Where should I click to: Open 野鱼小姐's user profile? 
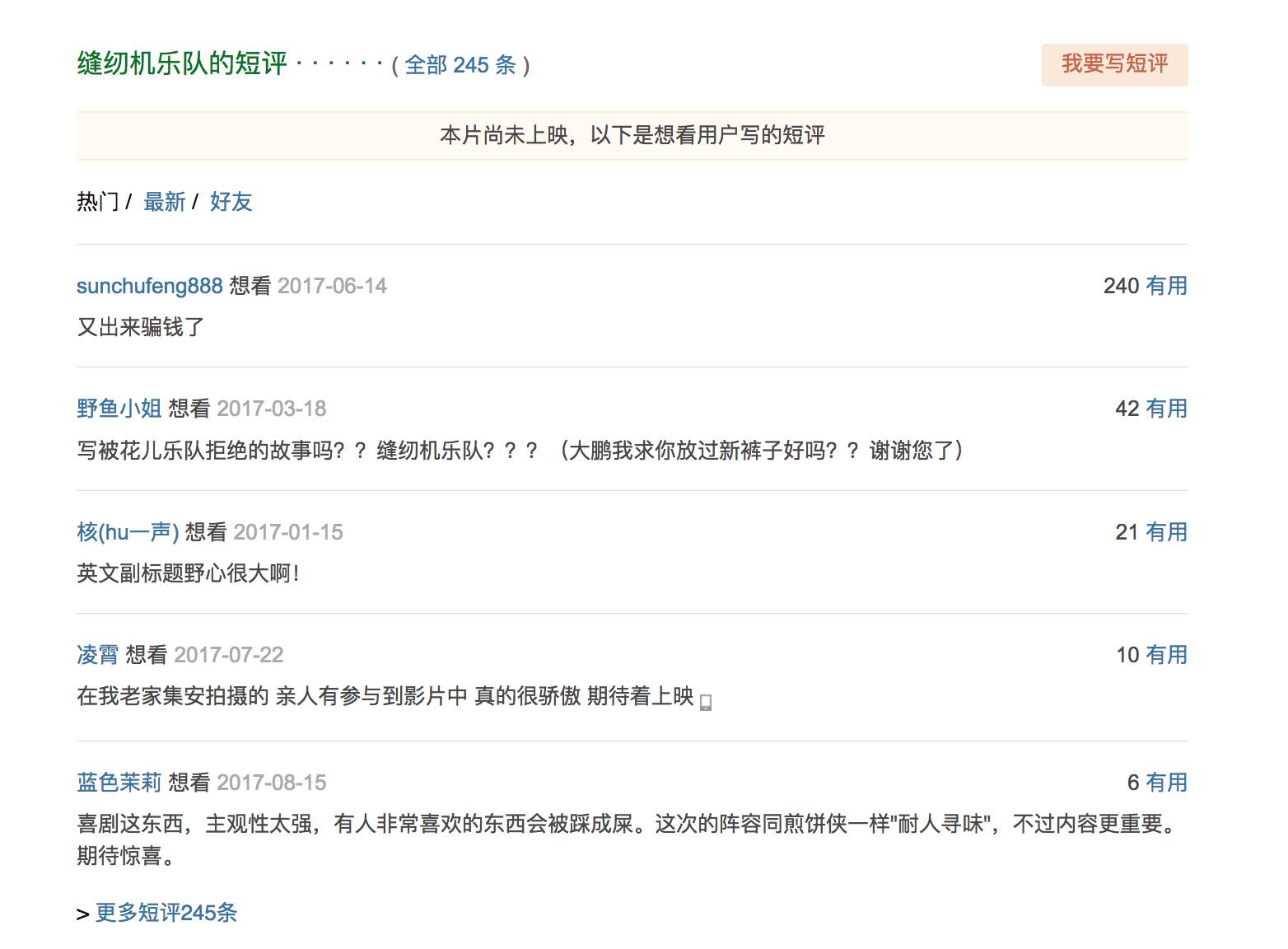point(119,409)
